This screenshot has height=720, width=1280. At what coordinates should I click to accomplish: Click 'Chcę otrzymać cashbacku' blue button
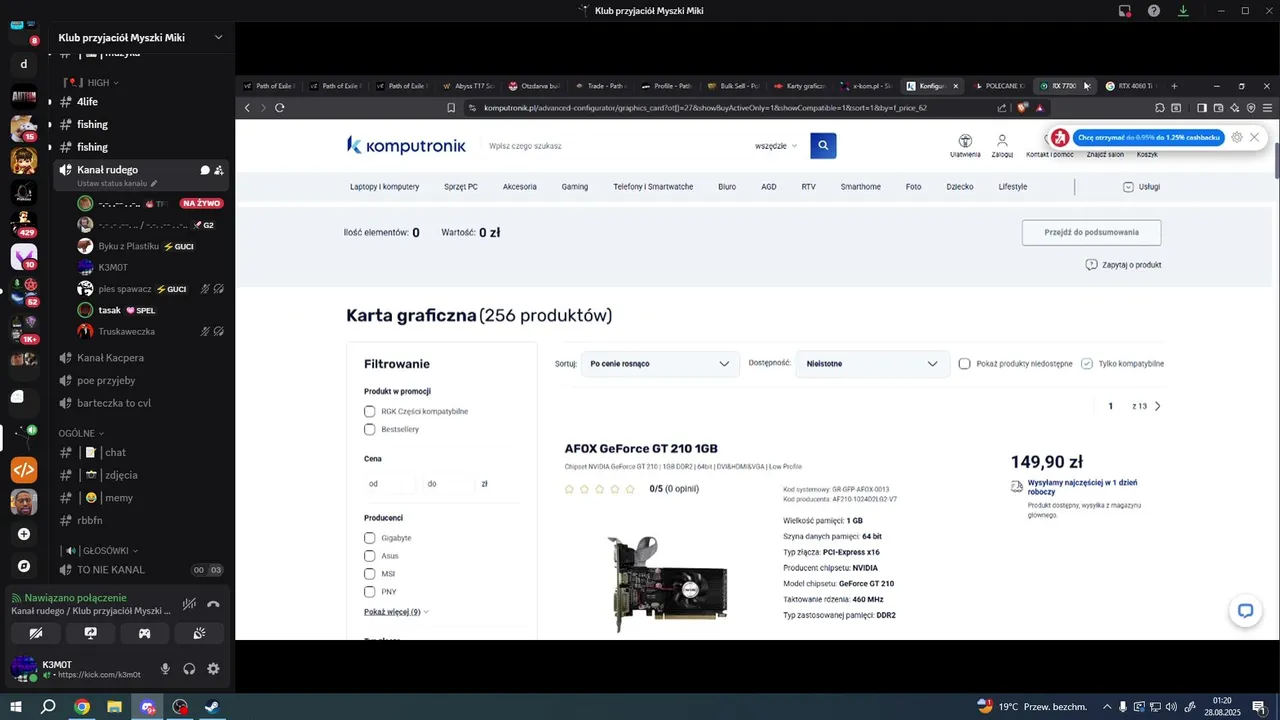pos(1150,137)
